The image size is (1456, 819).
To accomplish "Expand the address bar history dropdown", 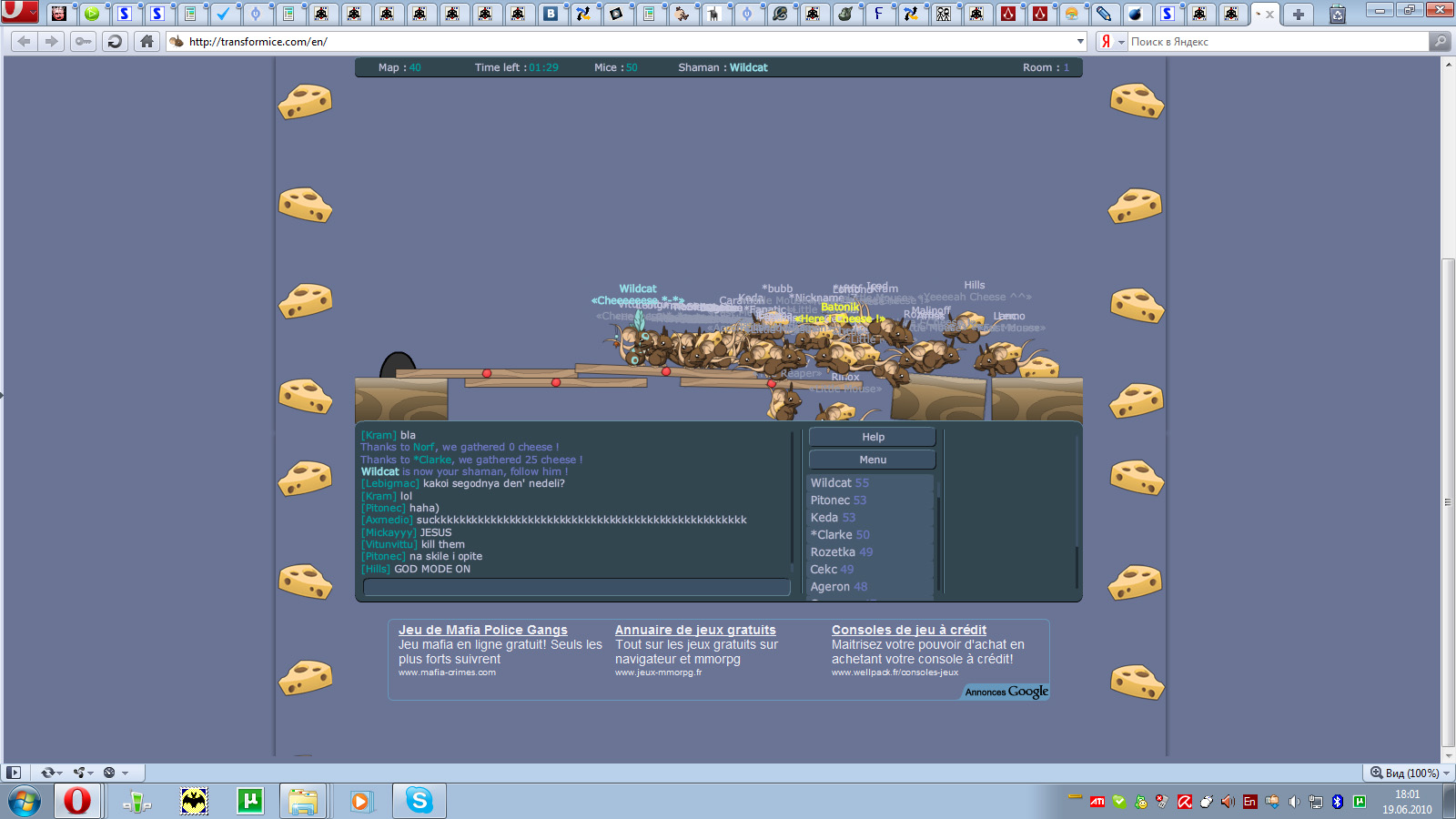I will point(1080,42).
